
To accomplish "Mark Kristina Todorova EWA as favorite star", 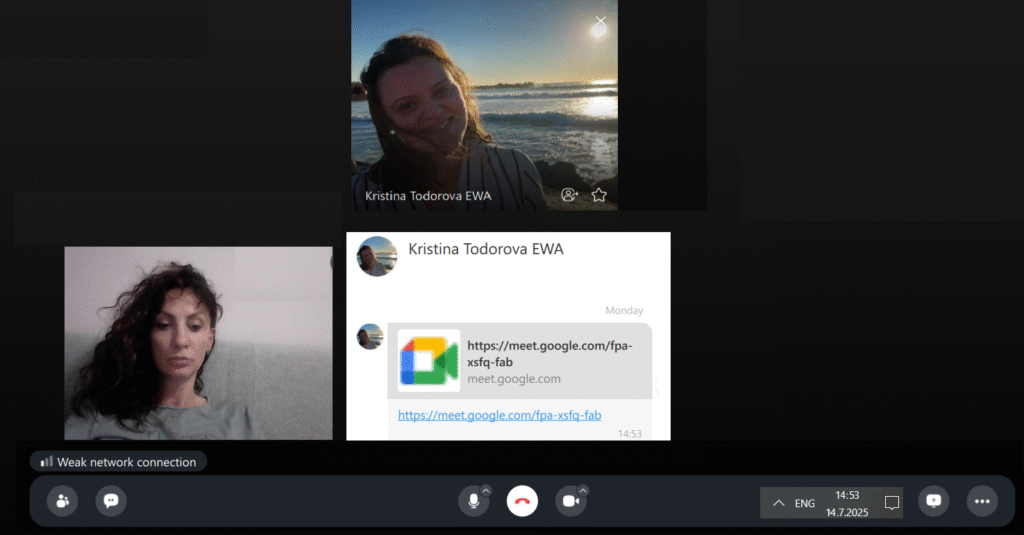I will (599, 195).
